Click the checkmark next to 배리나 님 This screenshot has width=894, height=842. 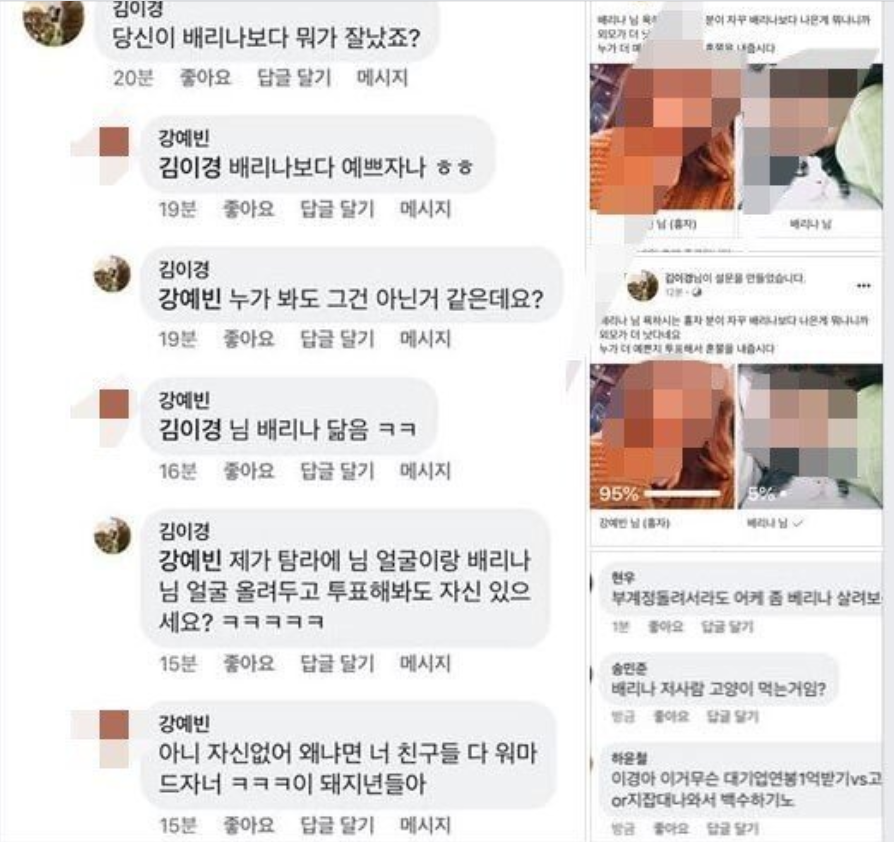[x=797, y=523]
